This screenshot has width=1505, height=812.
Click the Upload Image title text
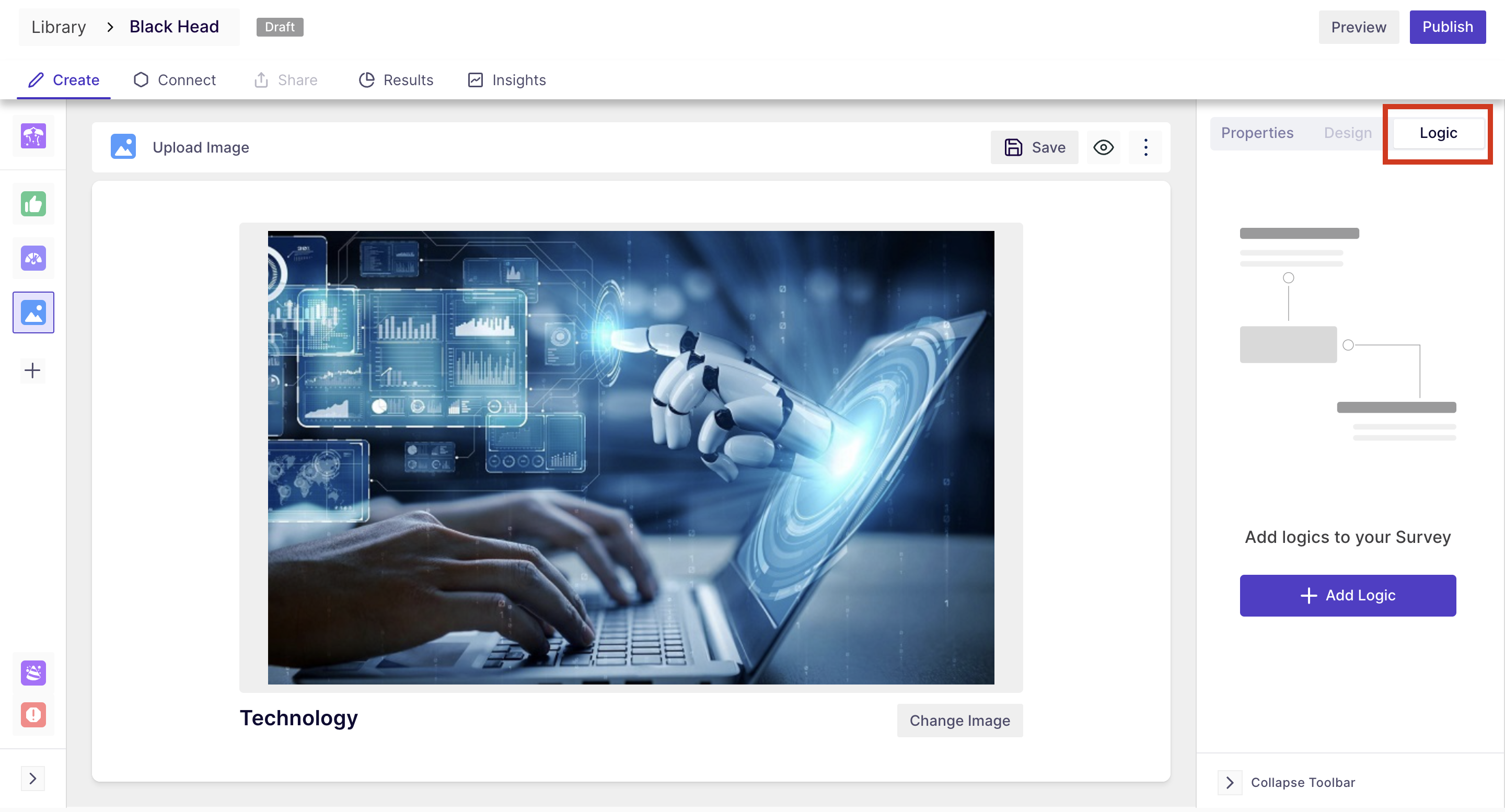[x=201, y=147]
